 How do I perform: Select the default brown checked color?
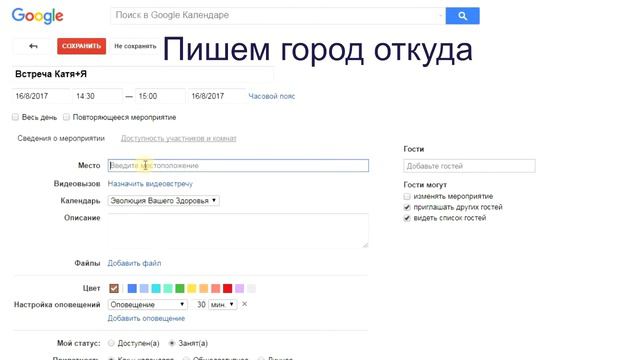(x=114, y=289)
